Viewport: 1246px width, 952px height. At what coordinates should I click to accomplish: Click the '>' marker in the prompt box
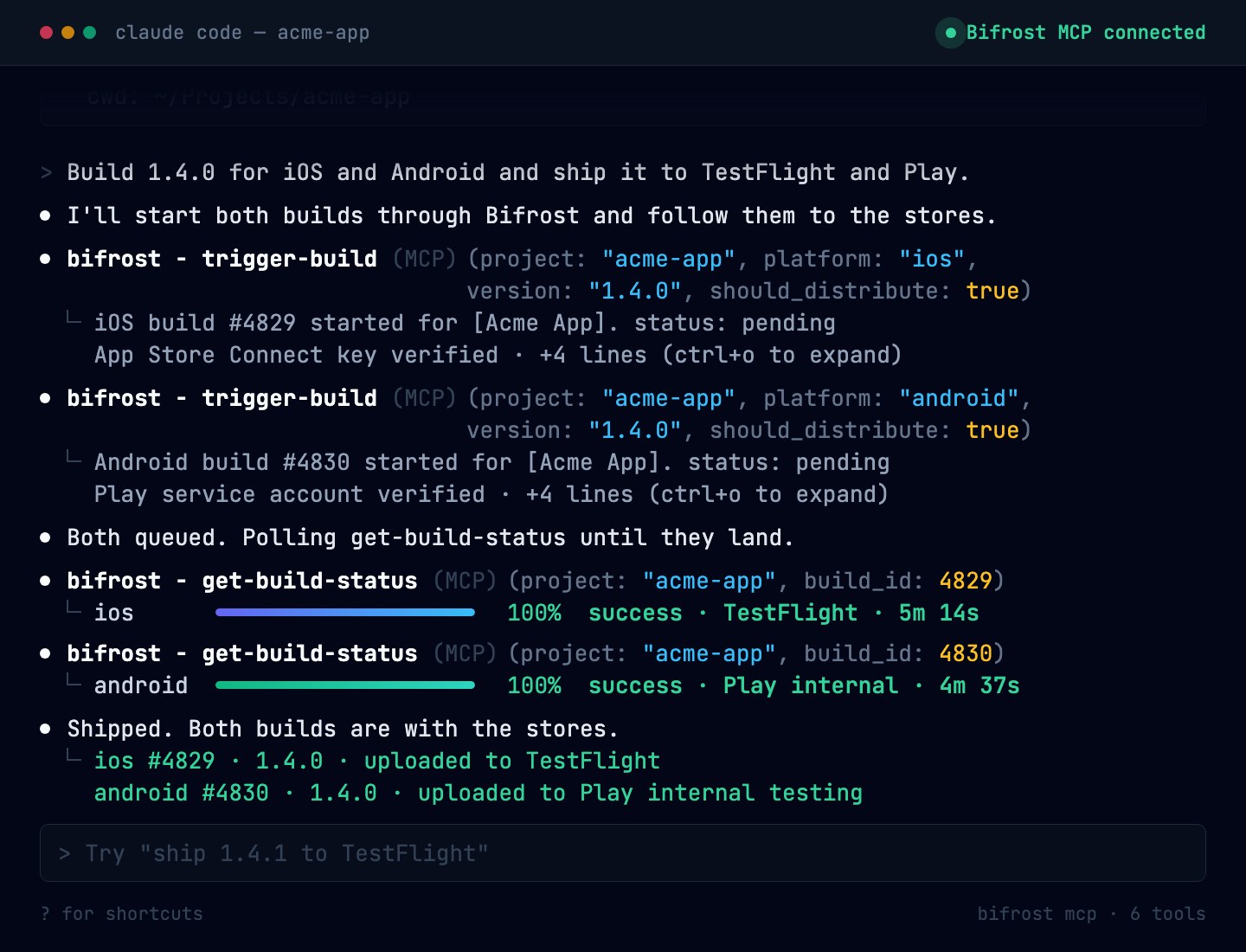tap(65, 853)
